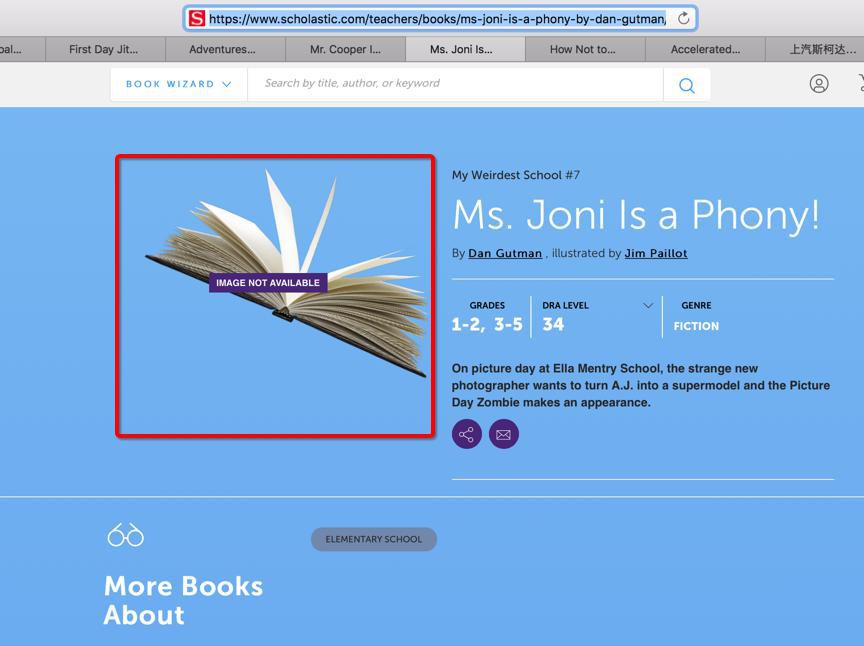Open the Dan Gutman author link
Screen dimensions: 864x646
point(505,254)
